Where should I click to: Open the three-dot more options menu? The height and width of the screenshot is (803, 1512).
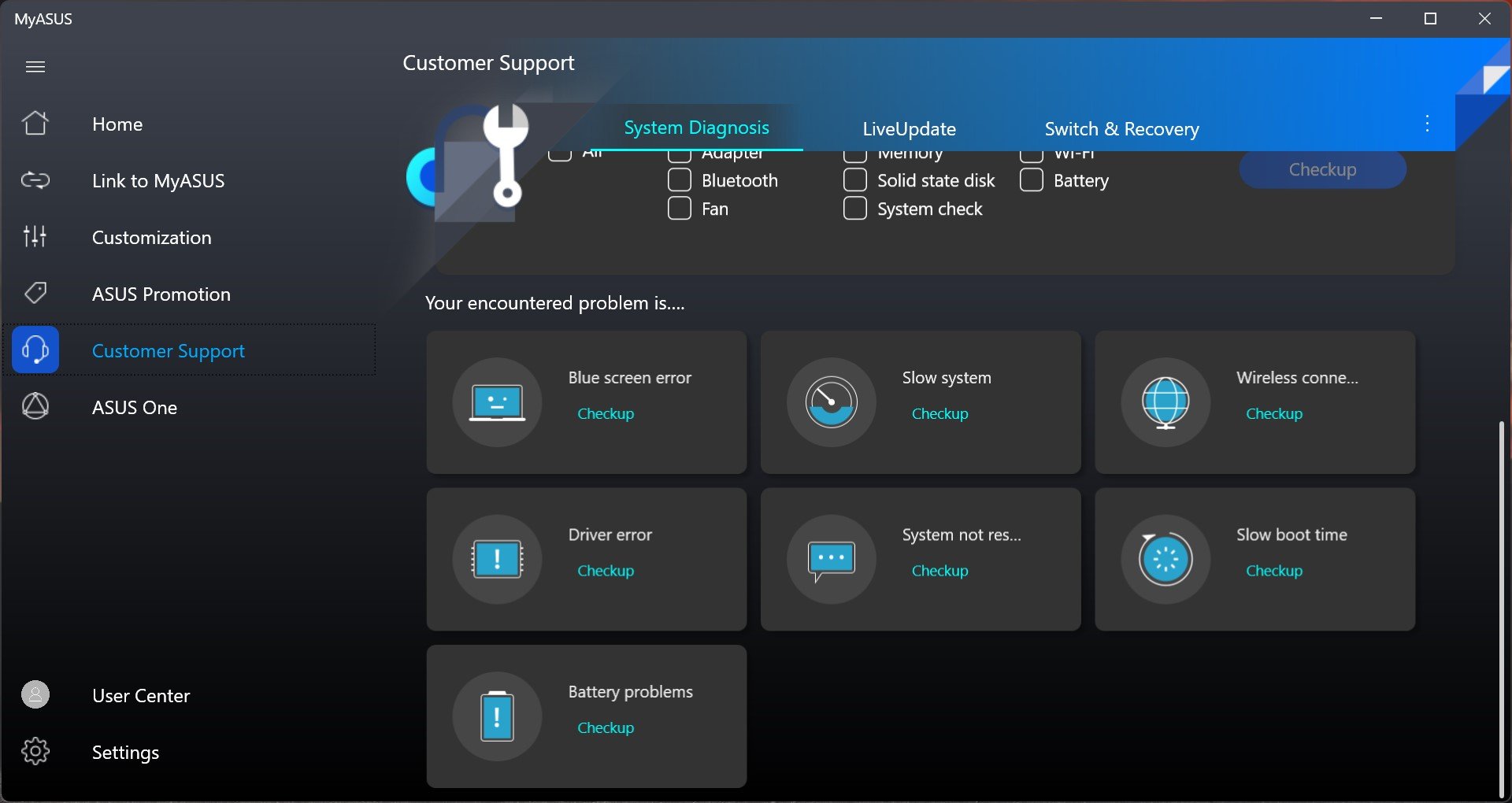[x=1427, y=124]
